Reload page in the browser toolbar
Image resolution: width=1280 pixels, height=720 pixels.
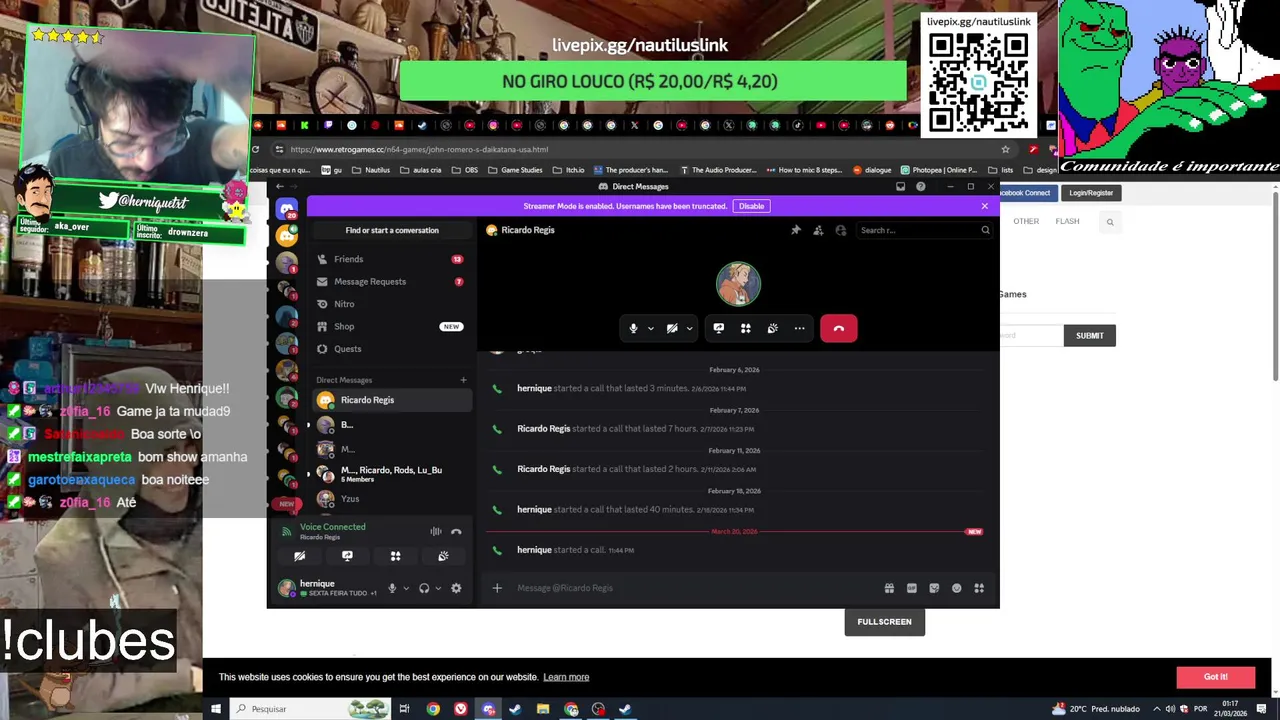[256, 149]
